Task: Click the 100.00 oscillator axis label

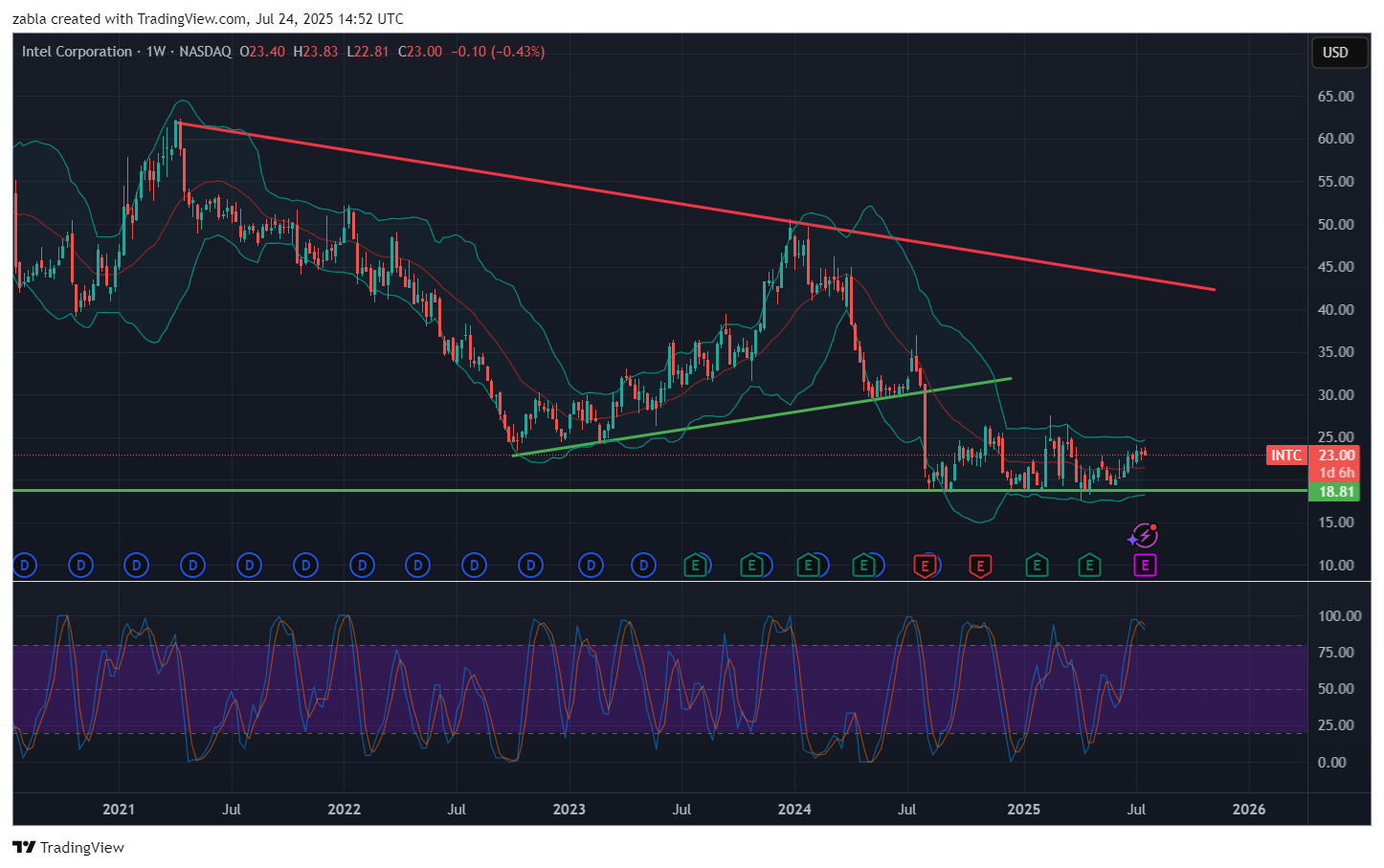Action: tap(1339, 616)
